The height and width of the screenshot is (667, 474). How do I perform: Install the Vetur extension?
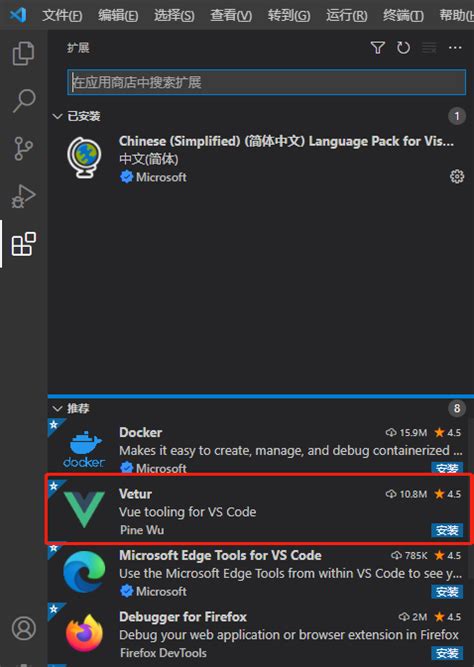click(x=447, y=530)
